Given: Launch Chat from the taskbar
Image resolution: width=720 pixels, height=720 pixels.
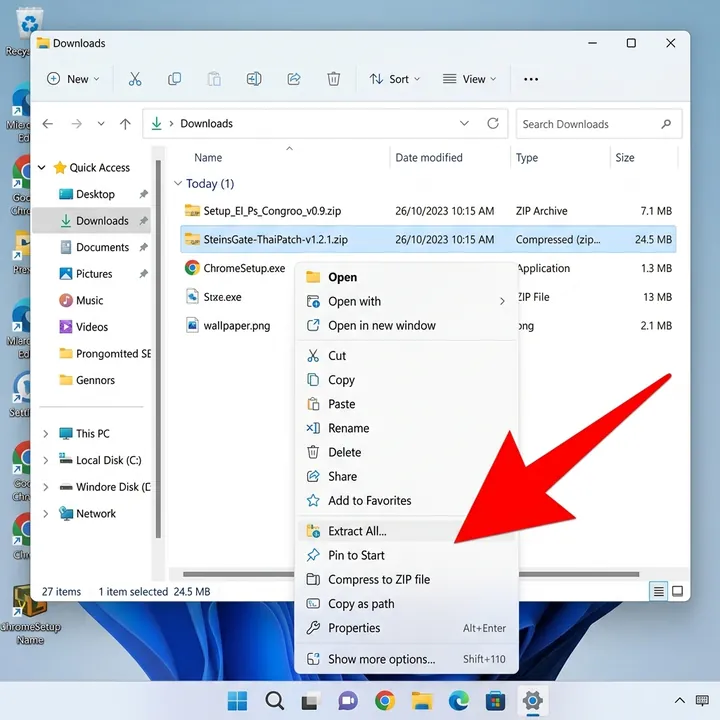Looking at the screenshot, I should tap(348, 701).
